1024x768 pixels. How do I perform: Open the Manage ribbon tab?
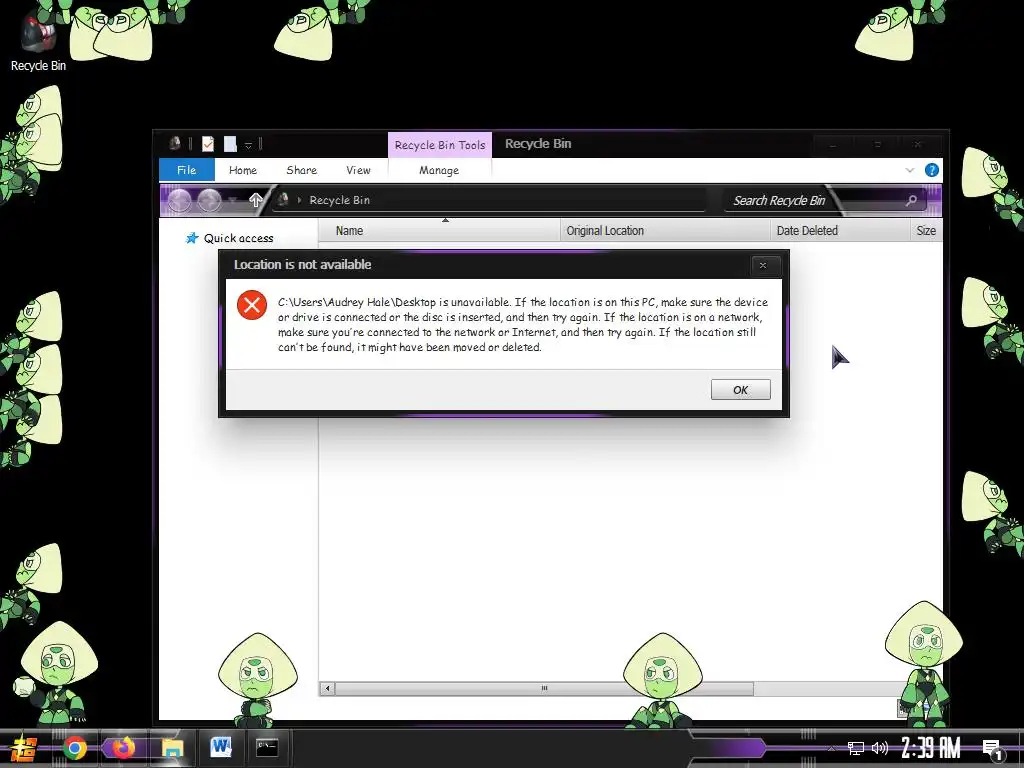439,170
